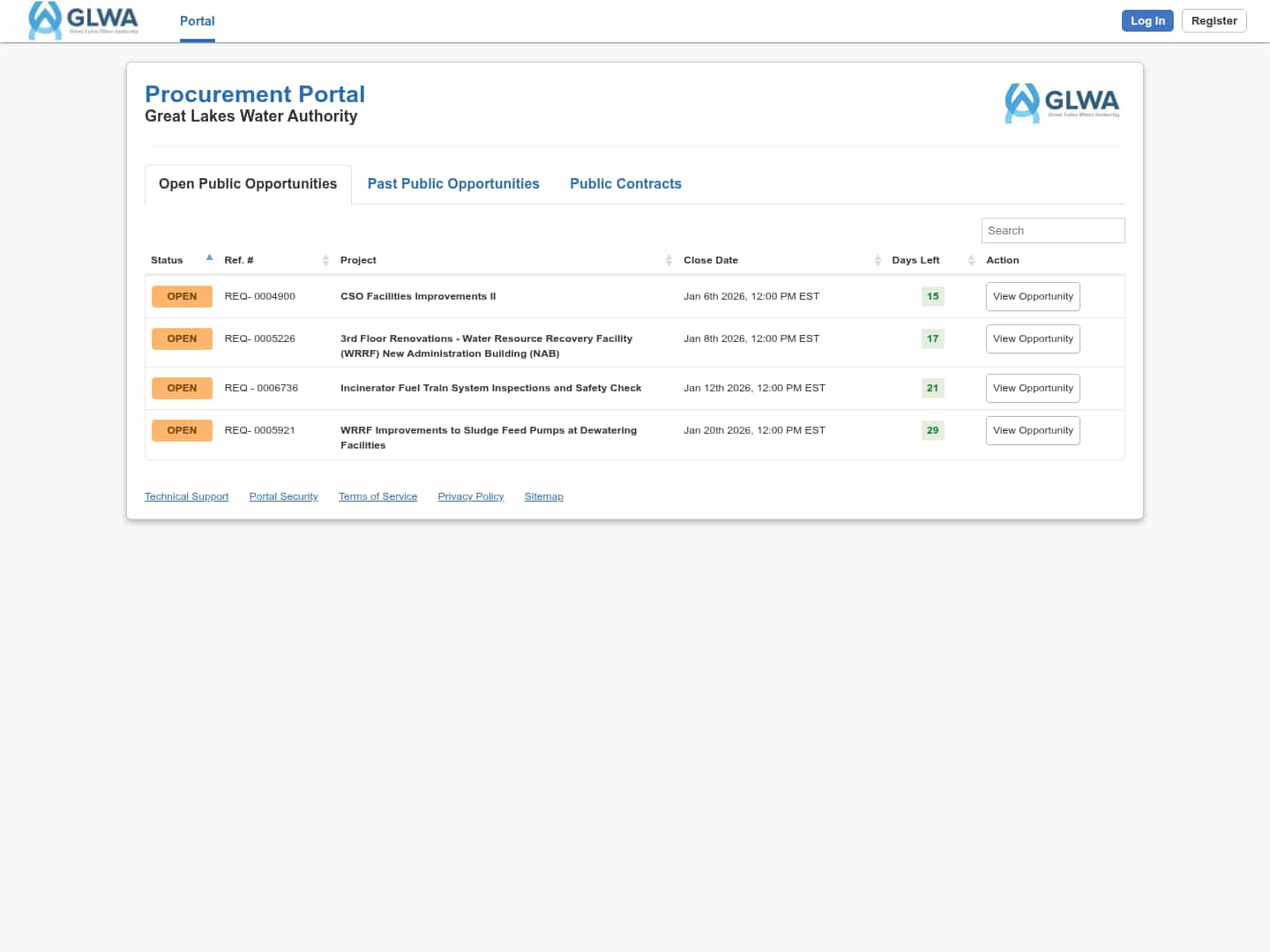The height and width of the screenshot is (952, 1270).
Task: Open the Public Contracts tab
Action: click(x=625, y=183)
